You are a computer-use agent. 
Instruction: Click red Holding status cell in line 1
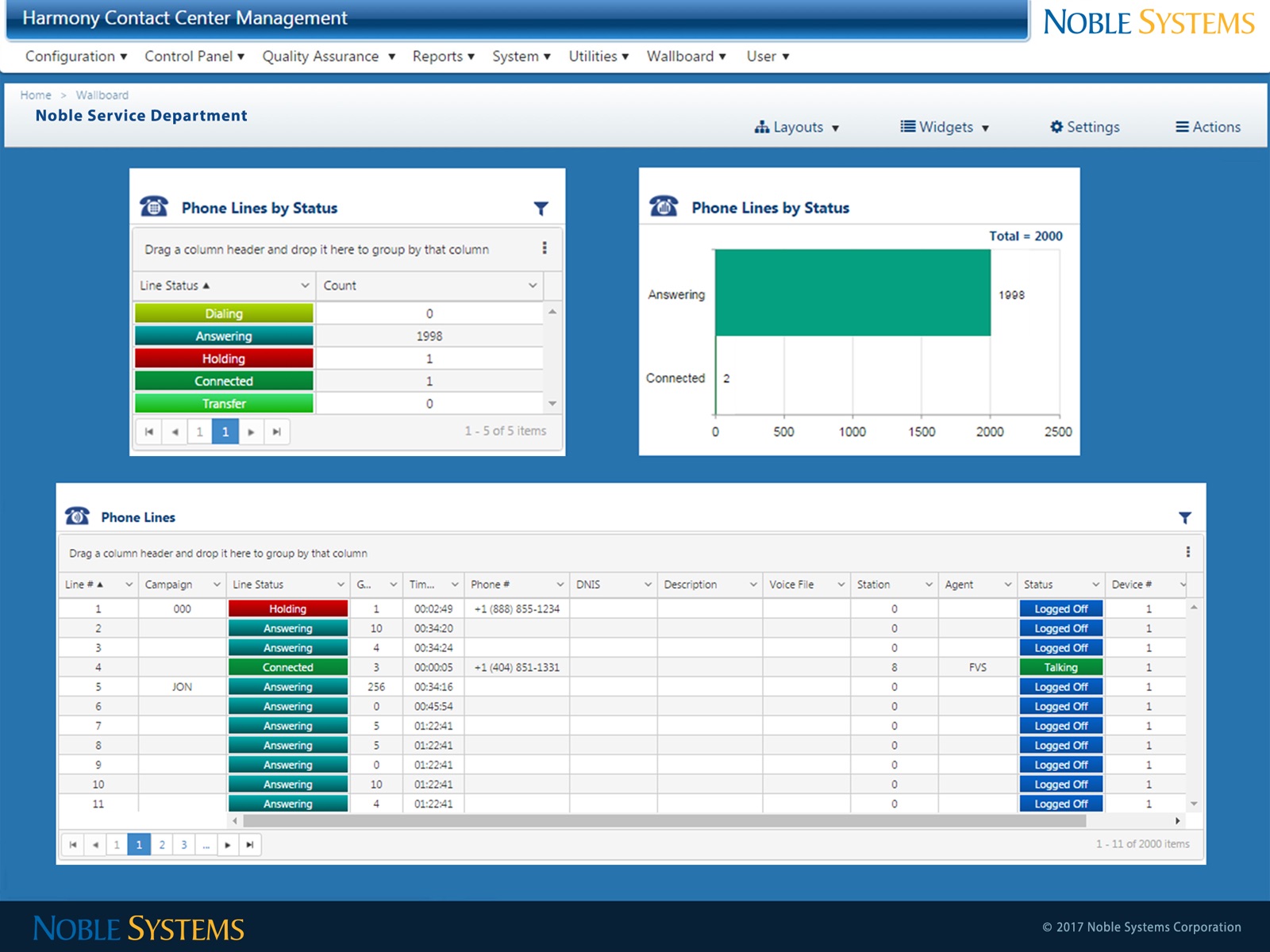pyautogui.click(x=288, y=608)
